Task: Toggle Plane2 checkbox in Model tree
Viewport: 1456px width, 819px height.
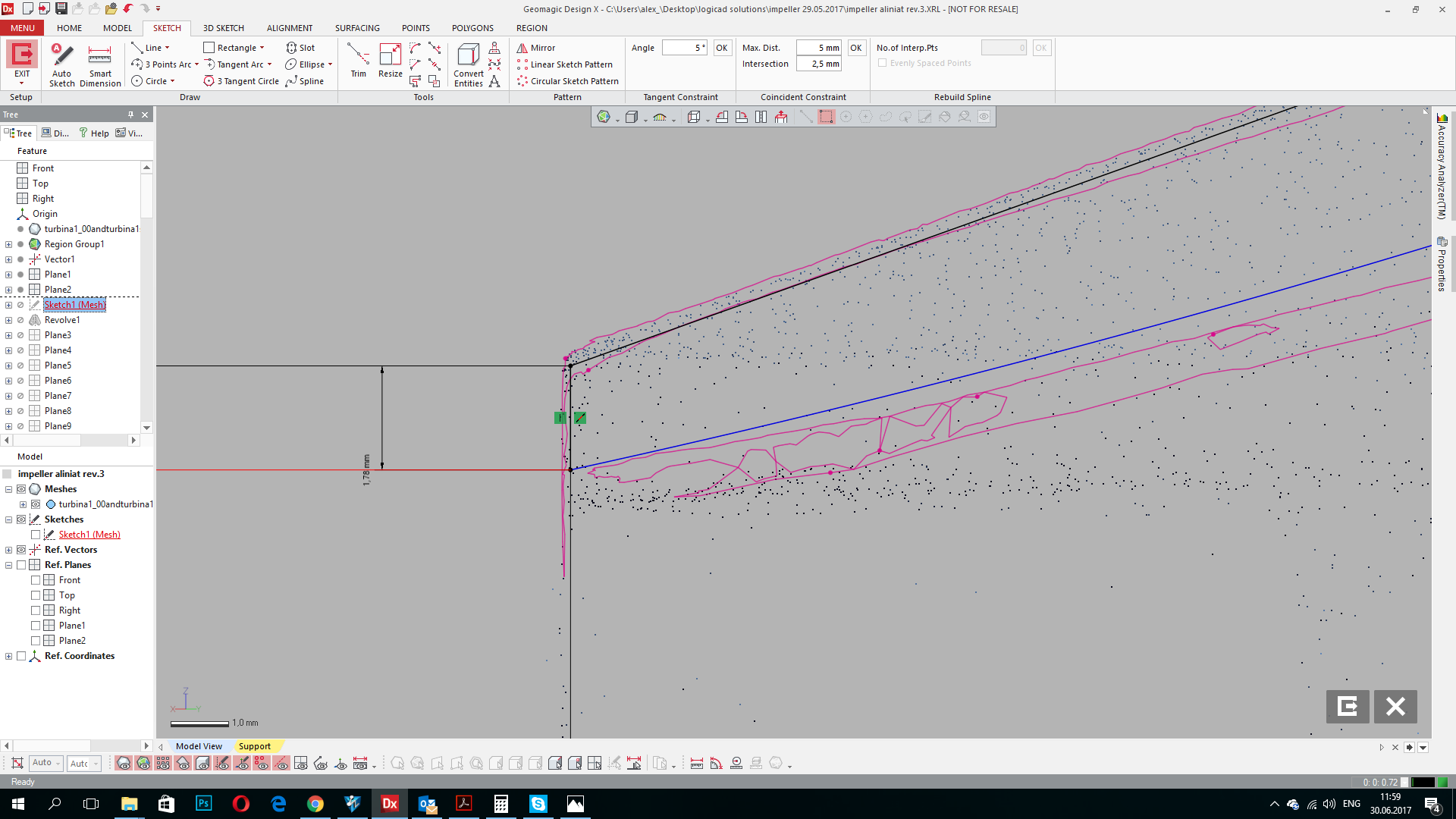Action: [x=36, y=641]
